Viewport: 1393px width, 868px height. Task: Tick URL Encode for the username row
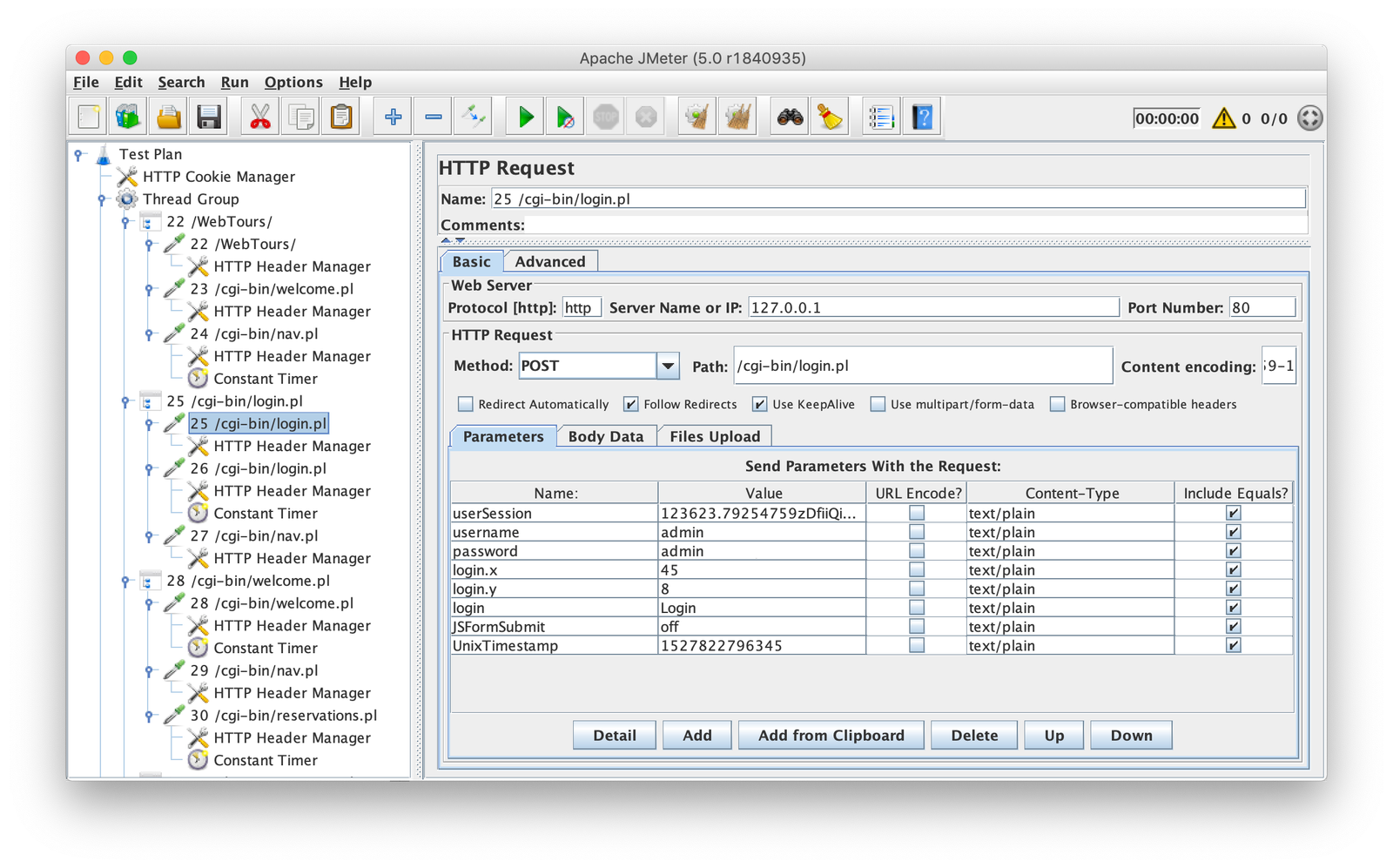click(916, 532)
